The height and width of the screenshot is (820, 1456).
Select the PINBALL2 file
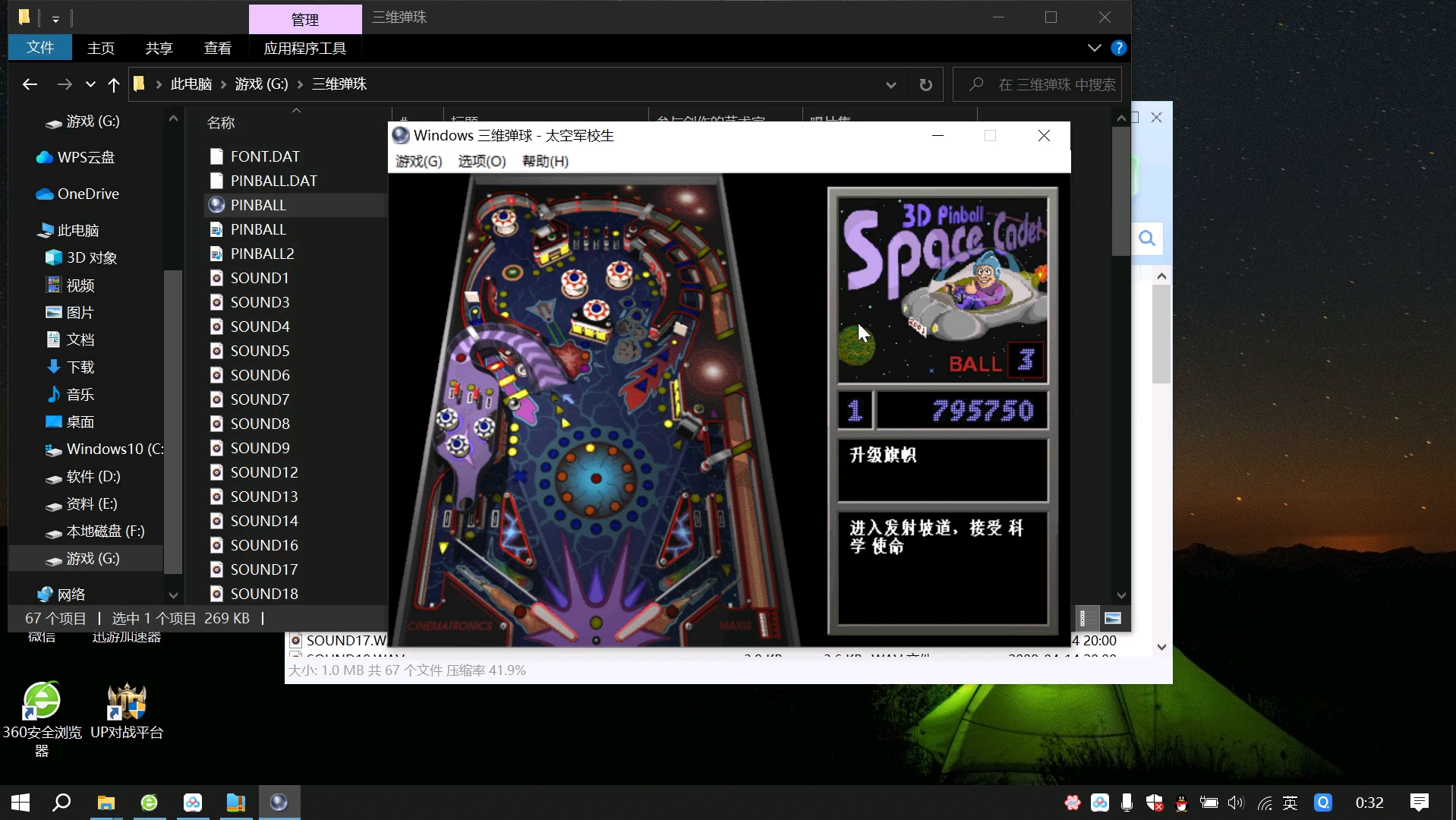click(x=252, y=254)
